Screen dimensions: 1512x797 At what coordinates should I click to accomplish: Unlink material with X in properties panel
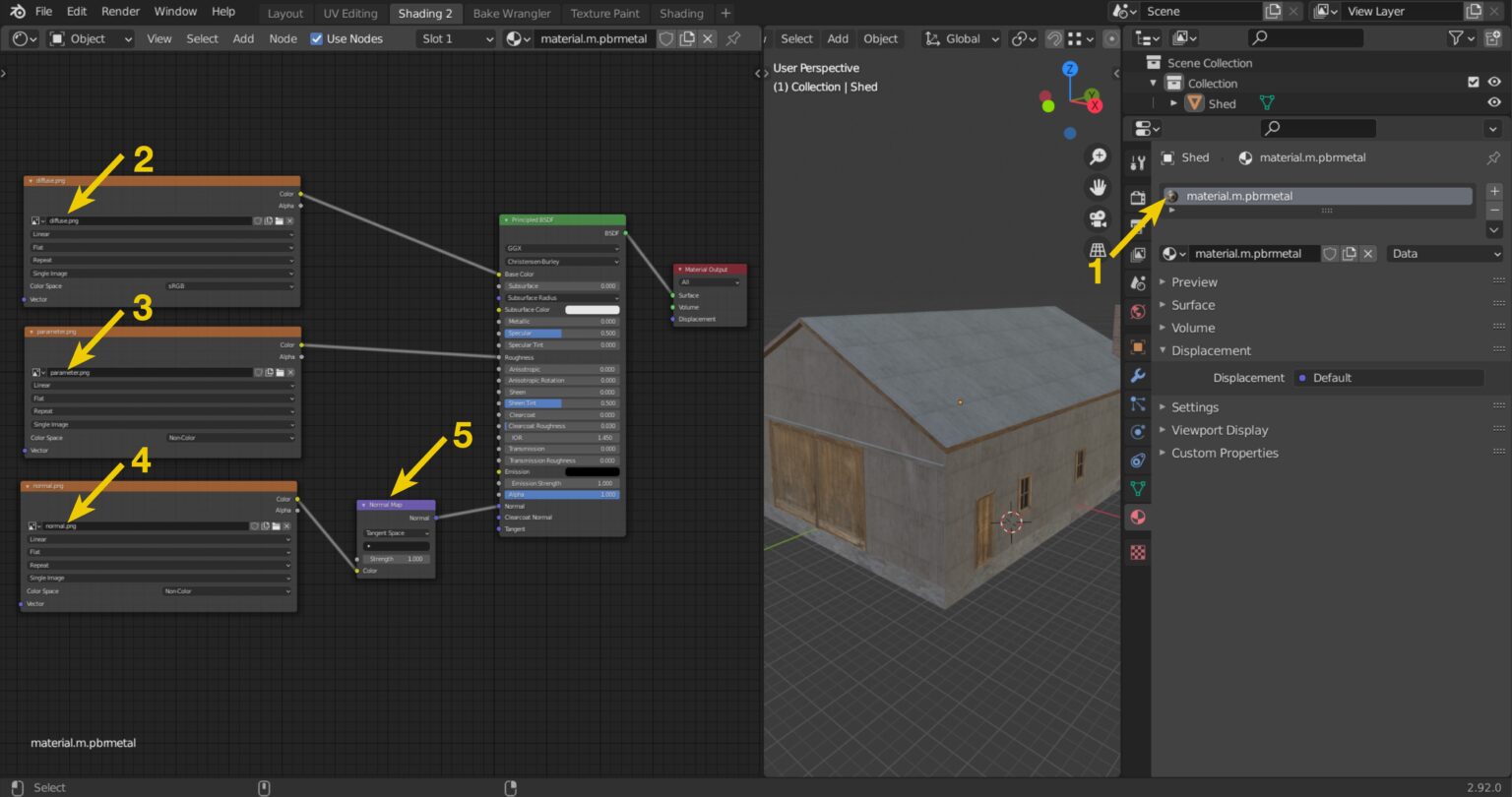(x=1368, y=254)
